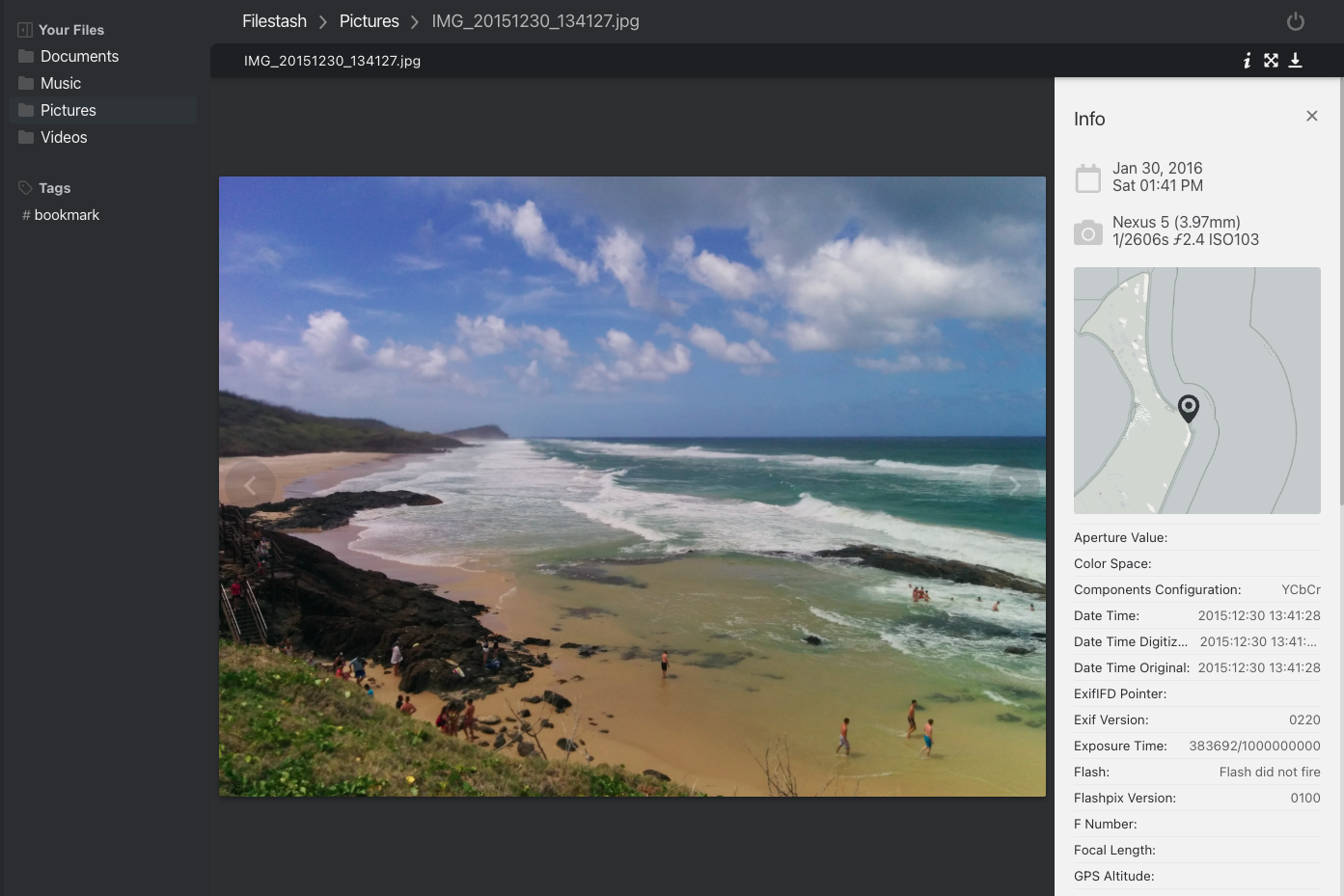Click the Aperture Value label
The height and width of the screenshot is (896, 1344).
coord(1120,537)
